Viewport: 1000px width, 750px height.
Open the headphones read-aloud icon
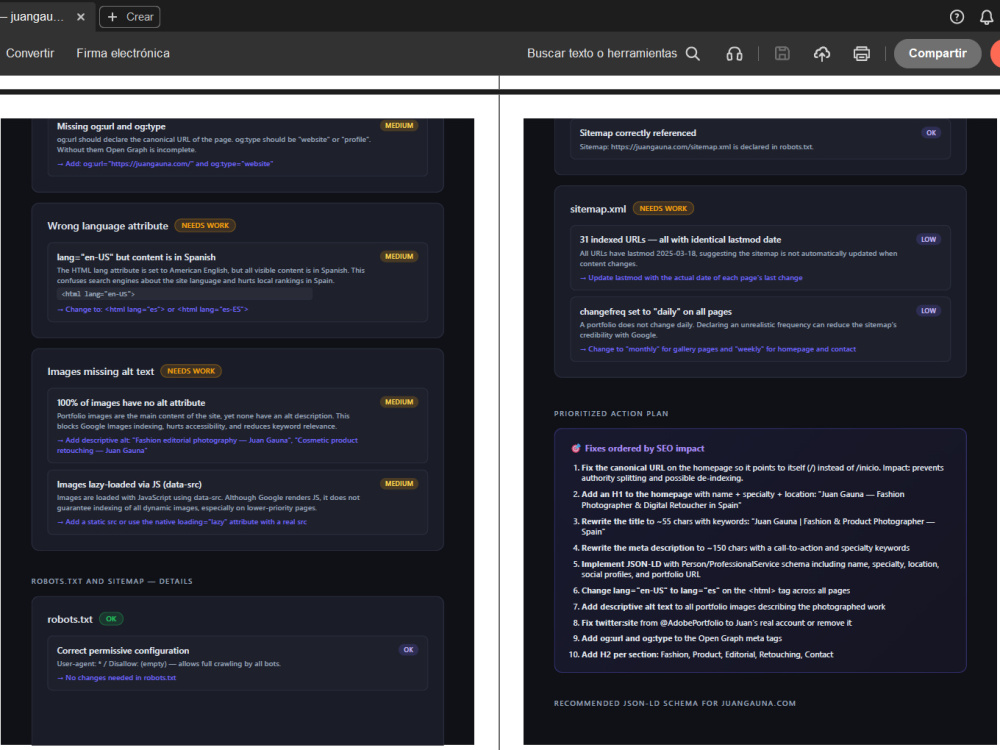734,54
